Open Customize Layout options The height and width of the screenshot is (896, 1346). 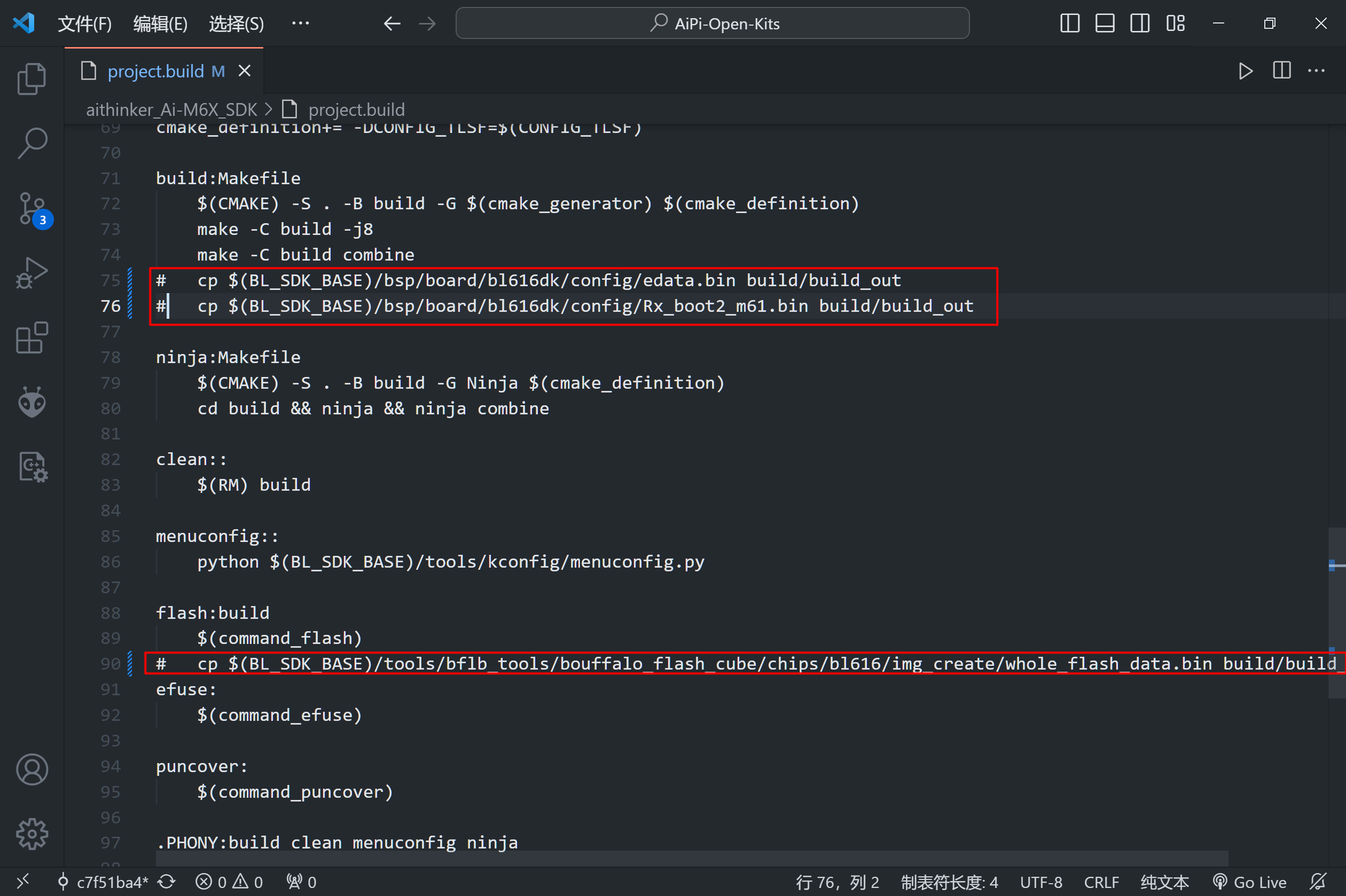[1175, 23]
